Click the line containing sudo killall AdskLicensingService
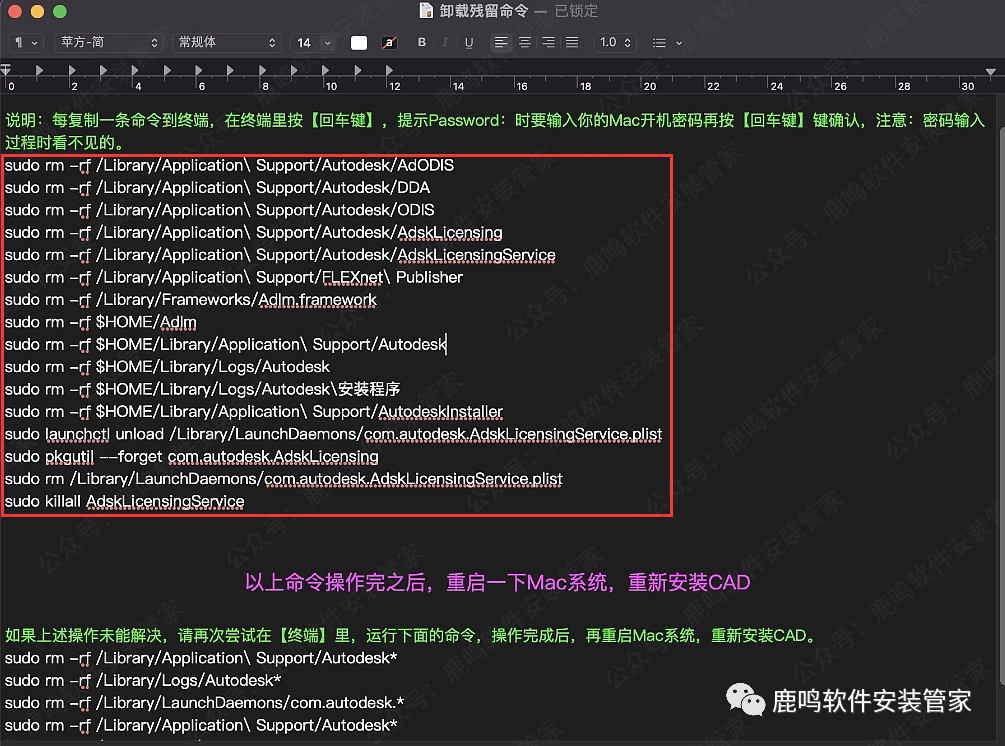The width and height of the screenshot is (1005, 746). tap(125, 501)
